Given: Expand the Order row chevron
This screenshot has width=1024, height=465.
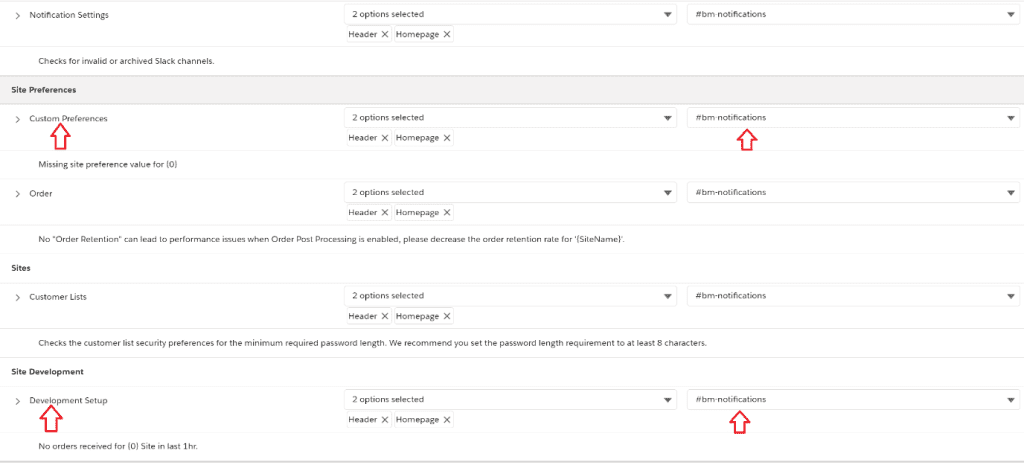Looking at the screenshot, I should click(x=18, y=193).
